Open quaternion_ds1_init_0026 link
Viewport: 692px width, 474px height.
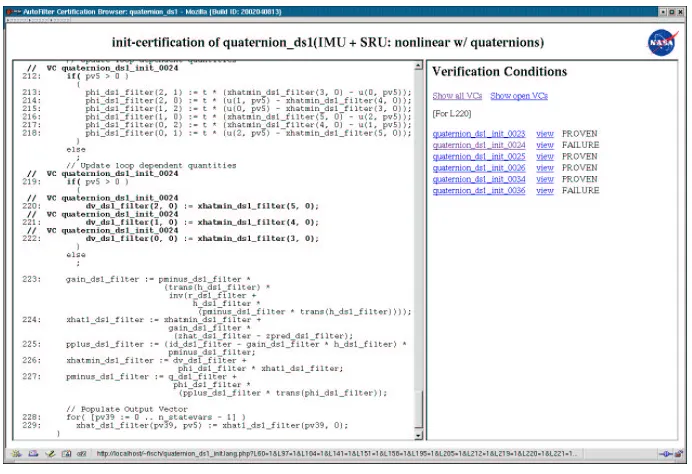[x=479, y=168]
